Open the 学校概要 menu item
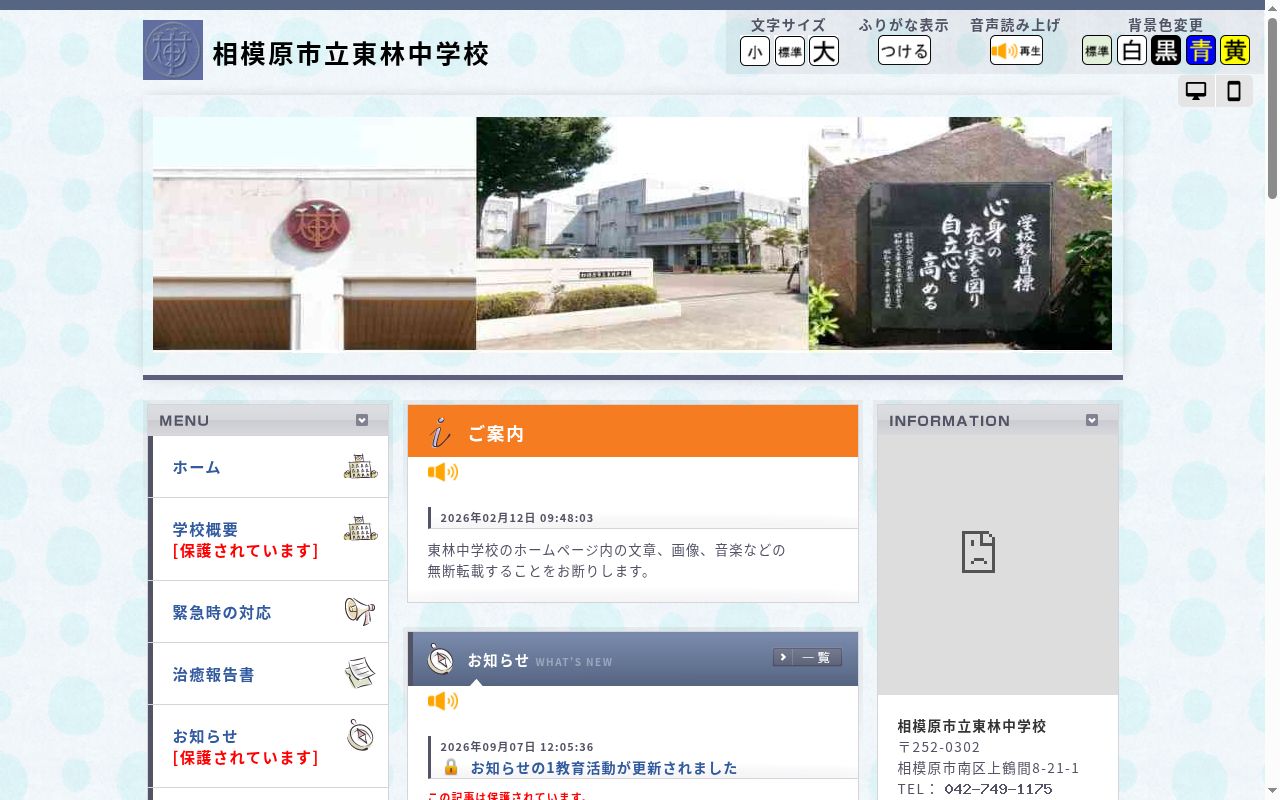This screenshot has width=1280, height=800. click(x=268, y=540)
